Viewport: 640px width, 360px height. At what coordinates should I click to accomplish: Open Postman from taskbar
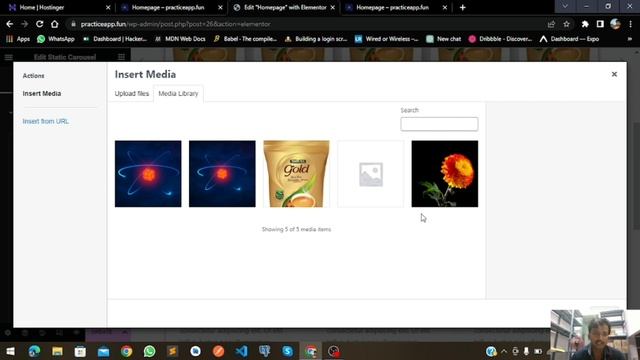click(x=218, y=351)
